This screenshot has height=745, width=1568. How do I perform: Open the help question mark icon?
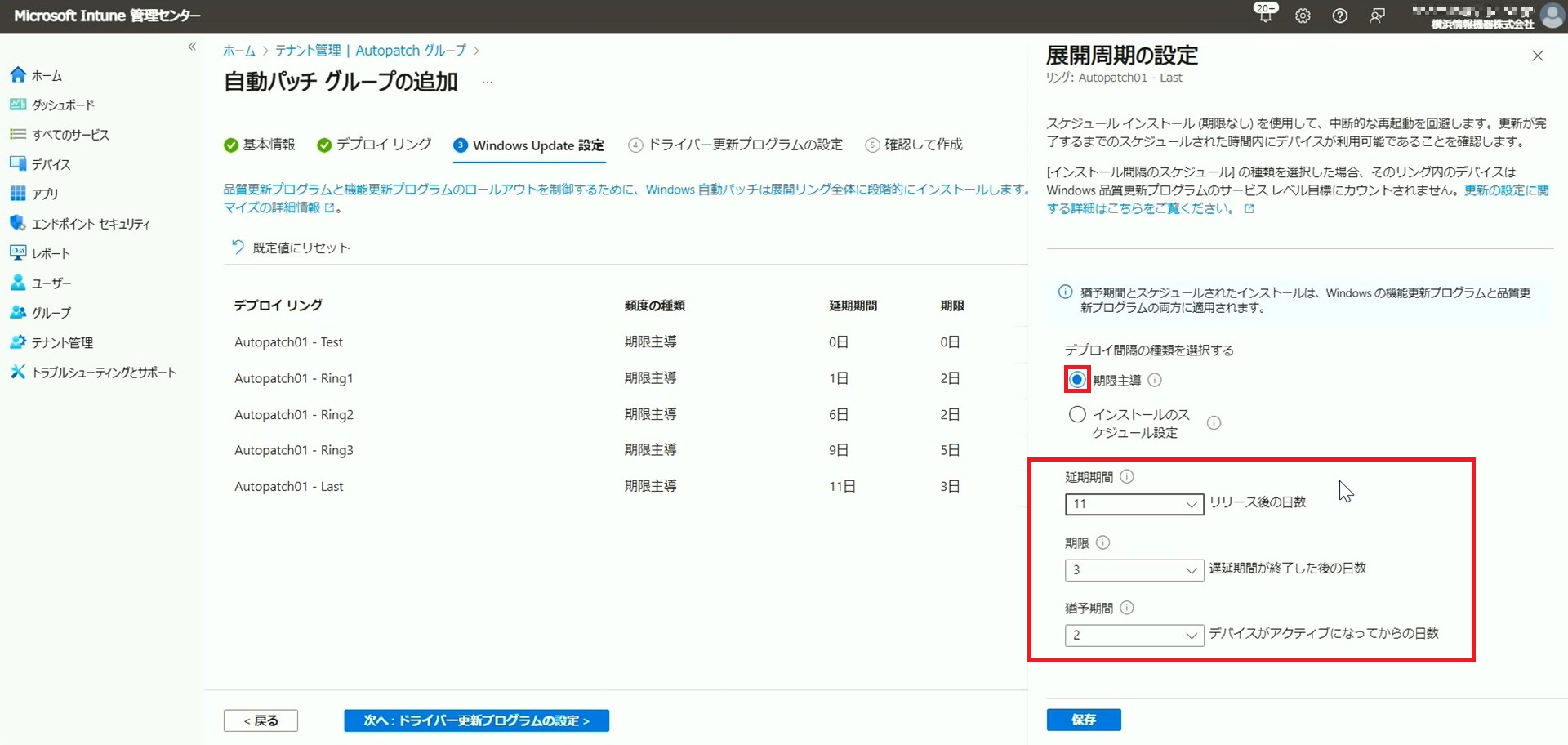pyautogui.click(x=1340, y=16)
